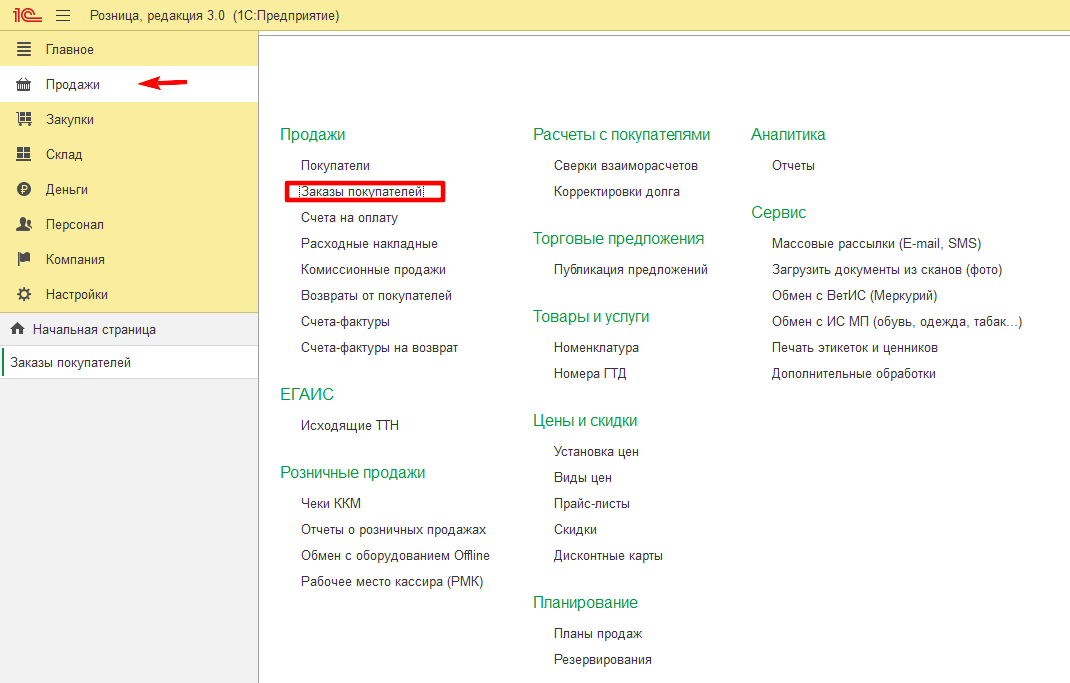
Task: Open Планы продаж
Action: tap(598, 633)
